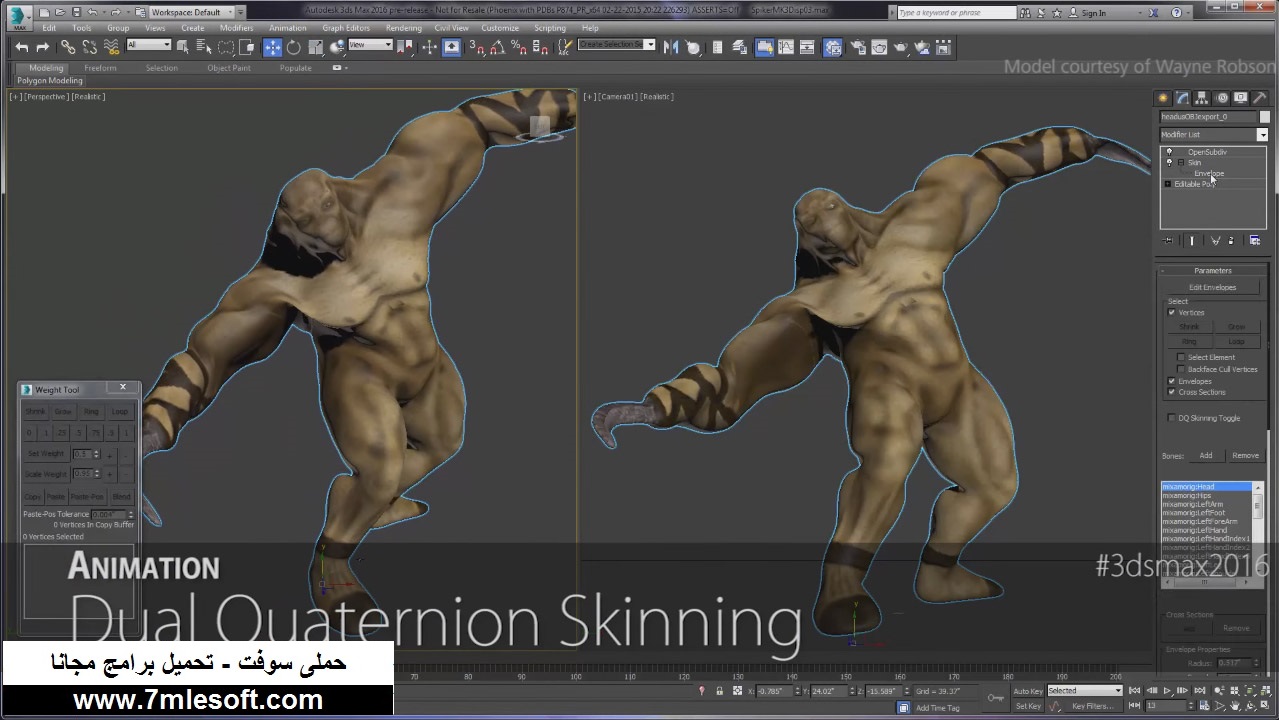The height and width of the screenshot is (720, 1279).
Task: Expand the Editable Poly stack entry
Action: click(x=1167, y=184)
